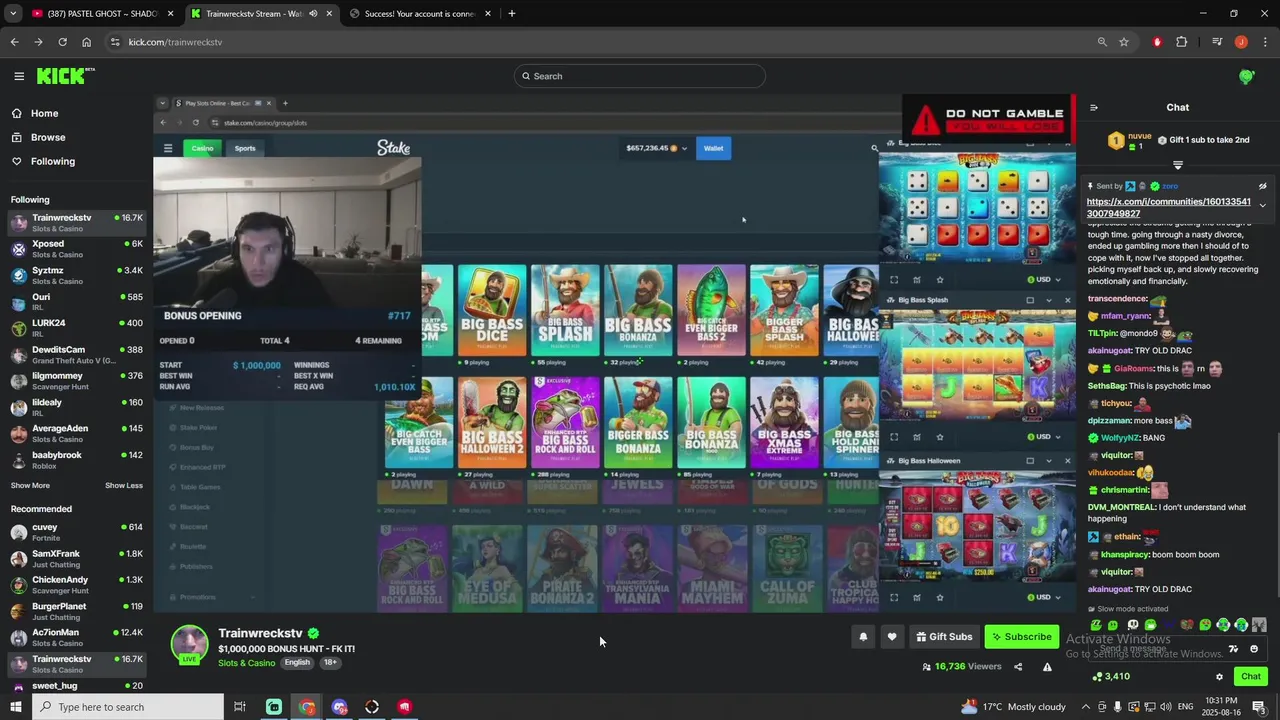Click the browser home icon
This screenshot has width=1280, height=720.
point(86,42)
